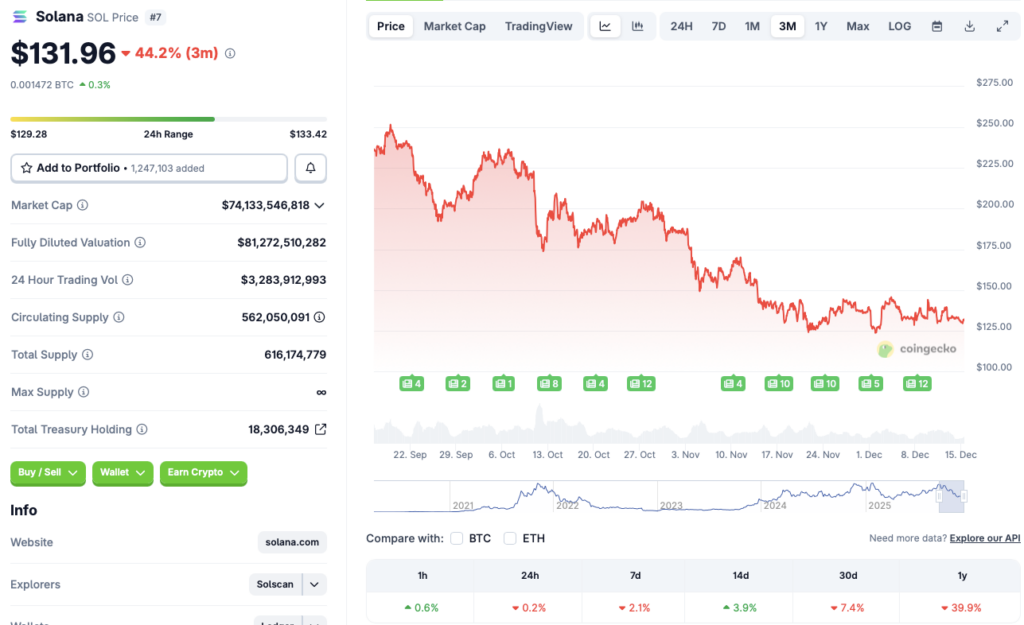The image size is (1024, 625).
Task: Open the Wallet dropdown button
Action: pos(122,473)
